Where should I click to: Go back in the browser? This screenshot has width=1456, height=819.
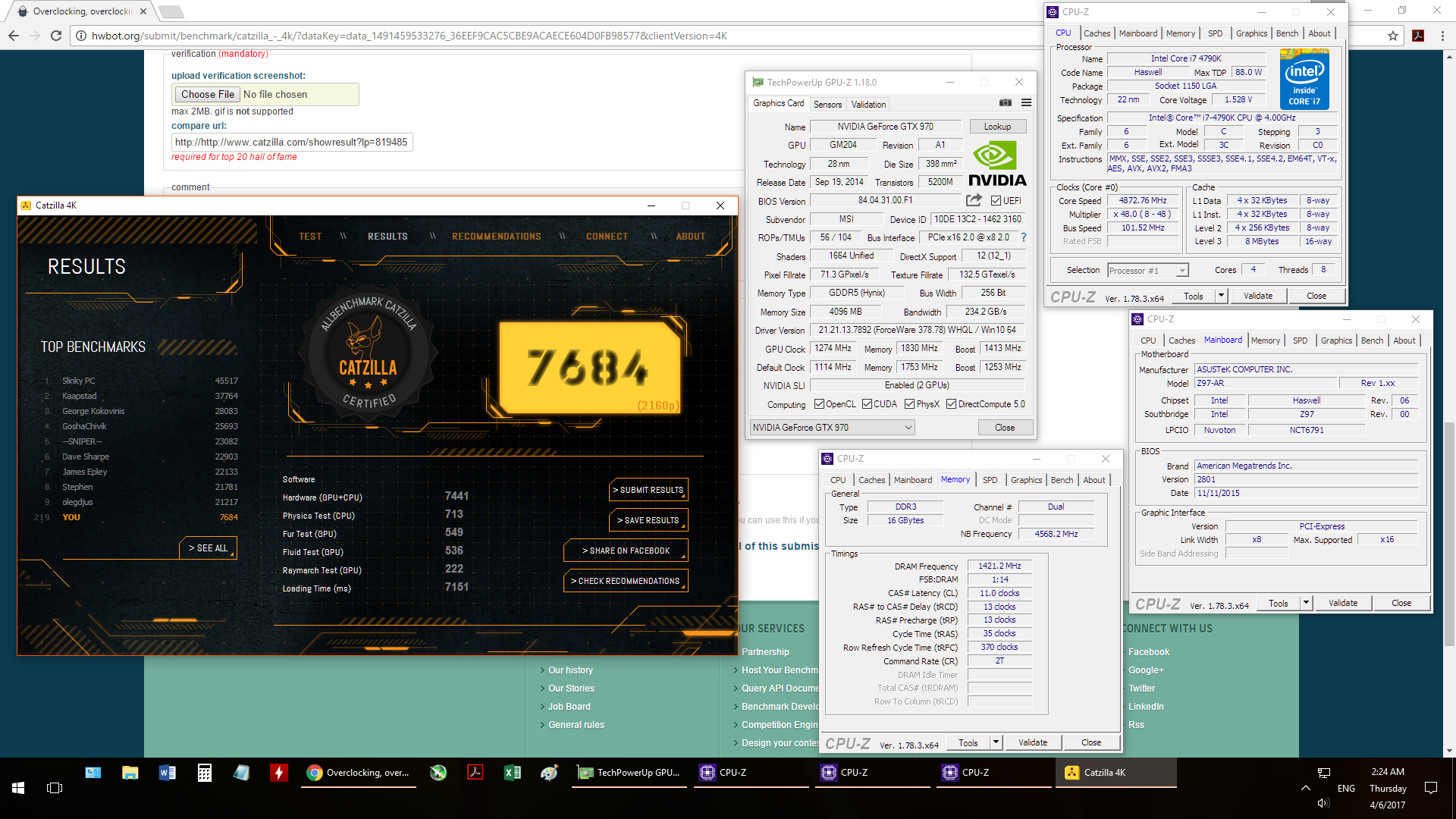[x=14, y=36]
